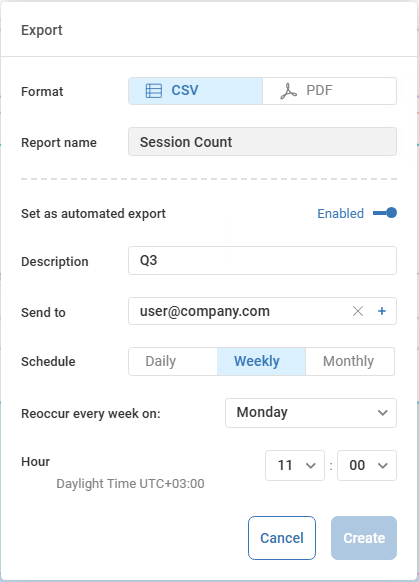Select the PDF format option
Image resolution: width=419 pixels, height=582 pixels.
point(330,91)
